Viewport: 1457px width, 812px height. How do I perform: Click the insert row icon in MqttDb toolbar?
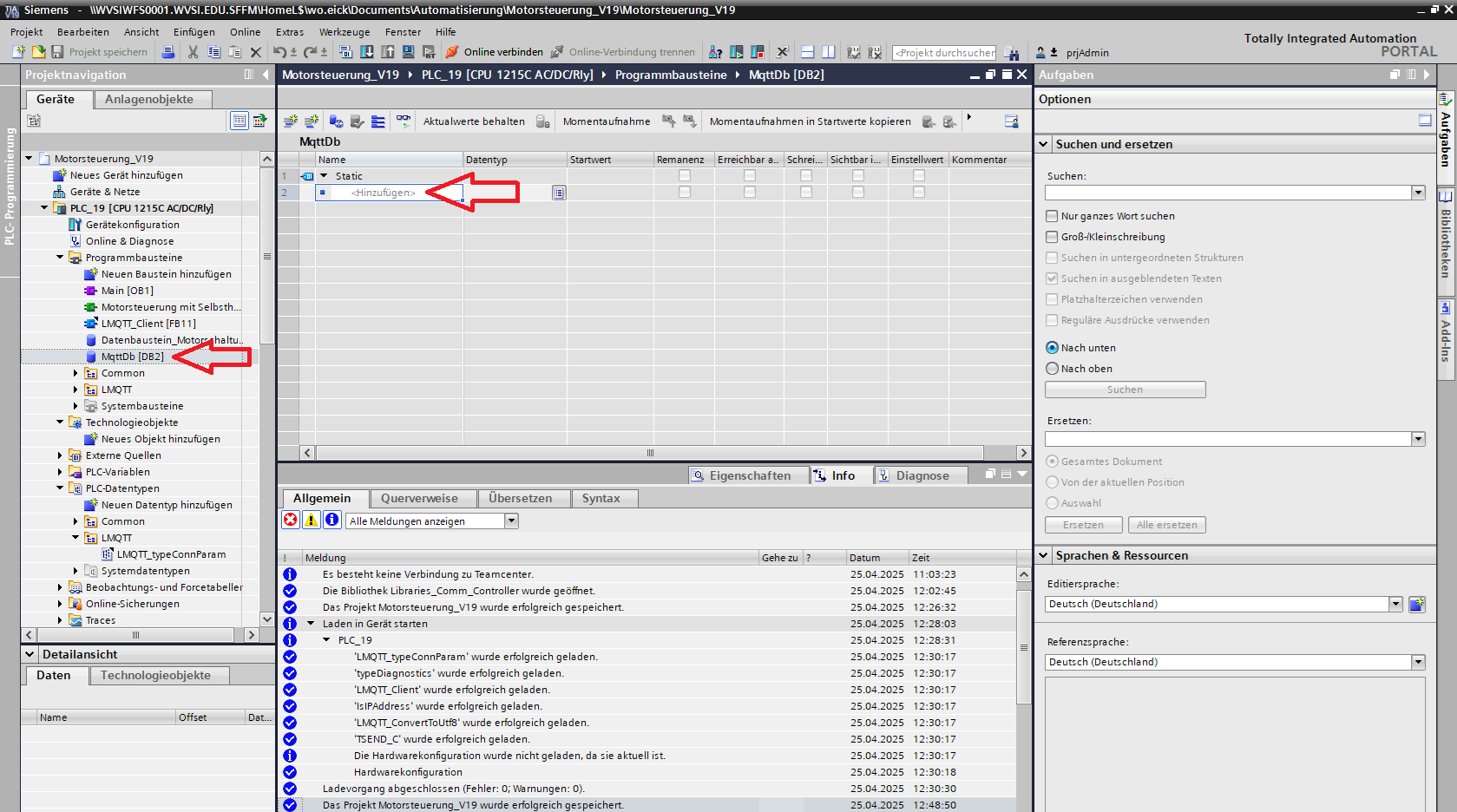coord(291,121)
